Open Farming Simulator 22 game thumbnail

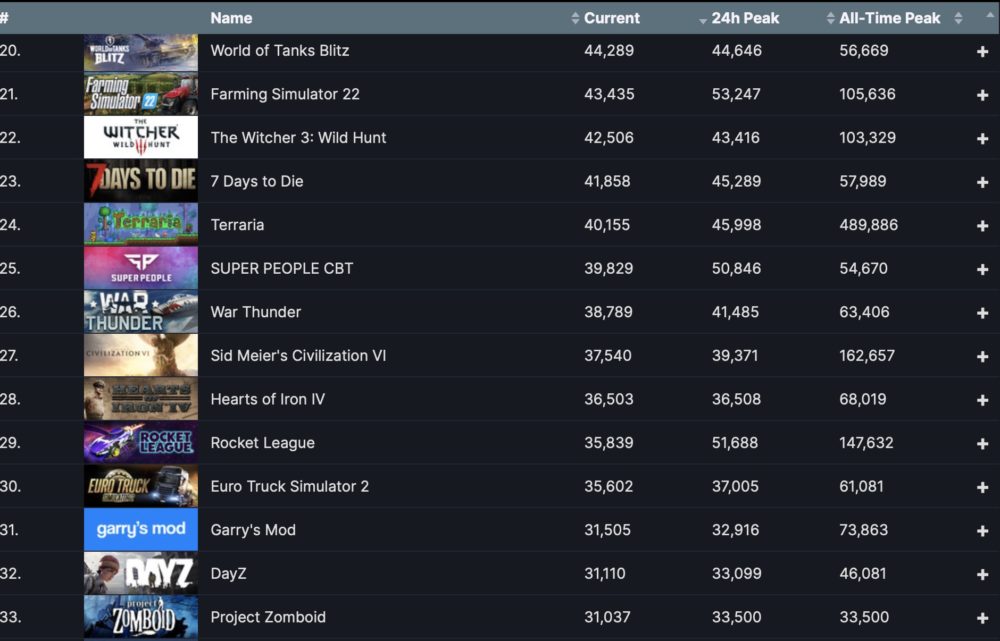[x=141, y=94]
